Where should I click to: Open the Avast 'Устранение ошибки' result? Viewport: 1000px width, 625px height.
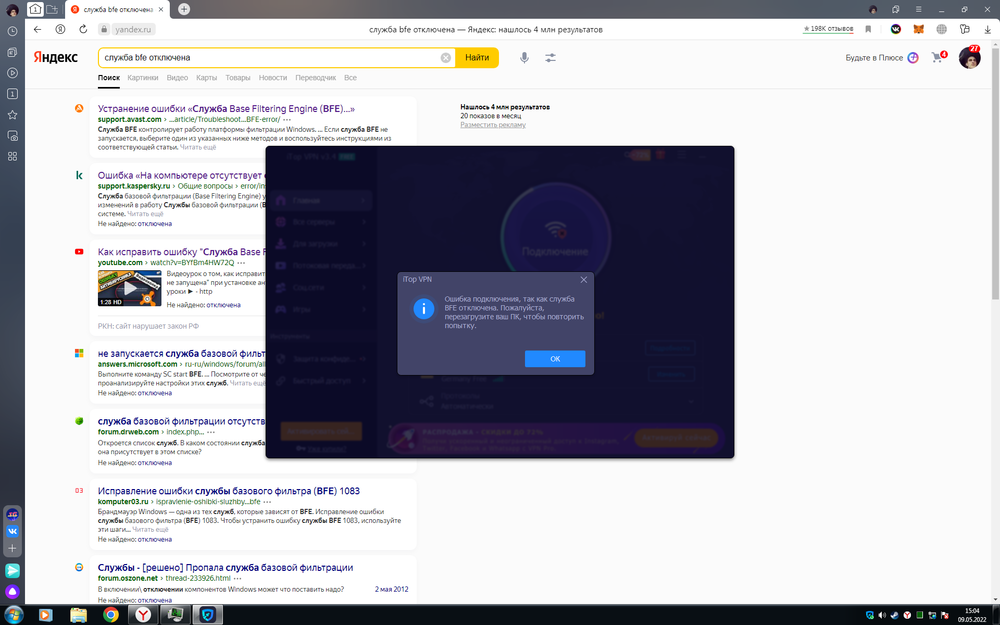point(226,108)
